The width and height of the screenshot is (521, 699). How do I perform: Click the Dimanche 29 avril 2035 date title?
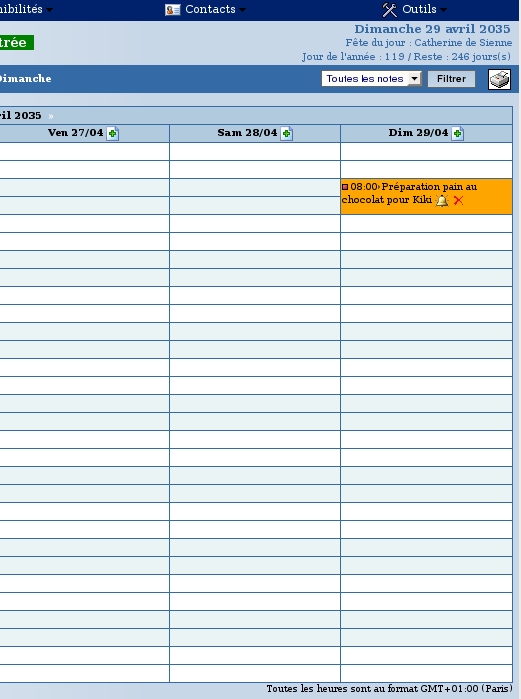point(432,29)
